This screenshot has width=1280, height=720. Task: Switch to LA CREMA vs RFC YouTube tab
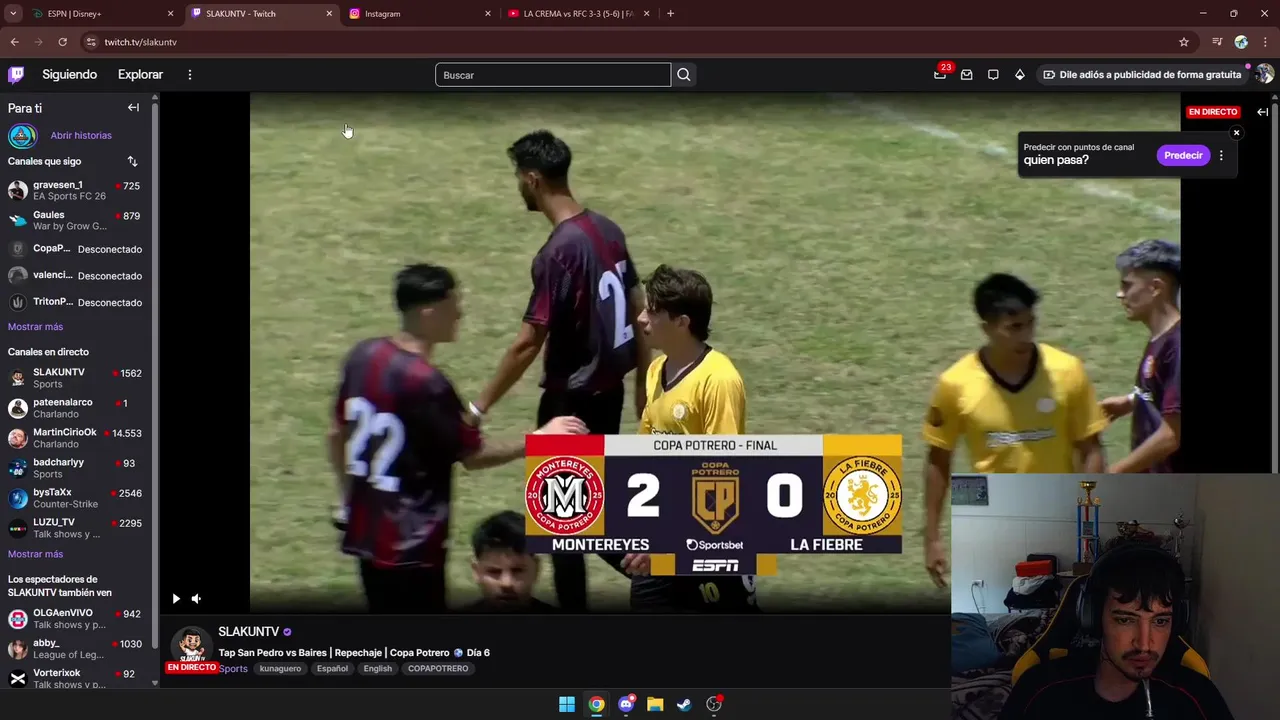click(x=578, y=14)
